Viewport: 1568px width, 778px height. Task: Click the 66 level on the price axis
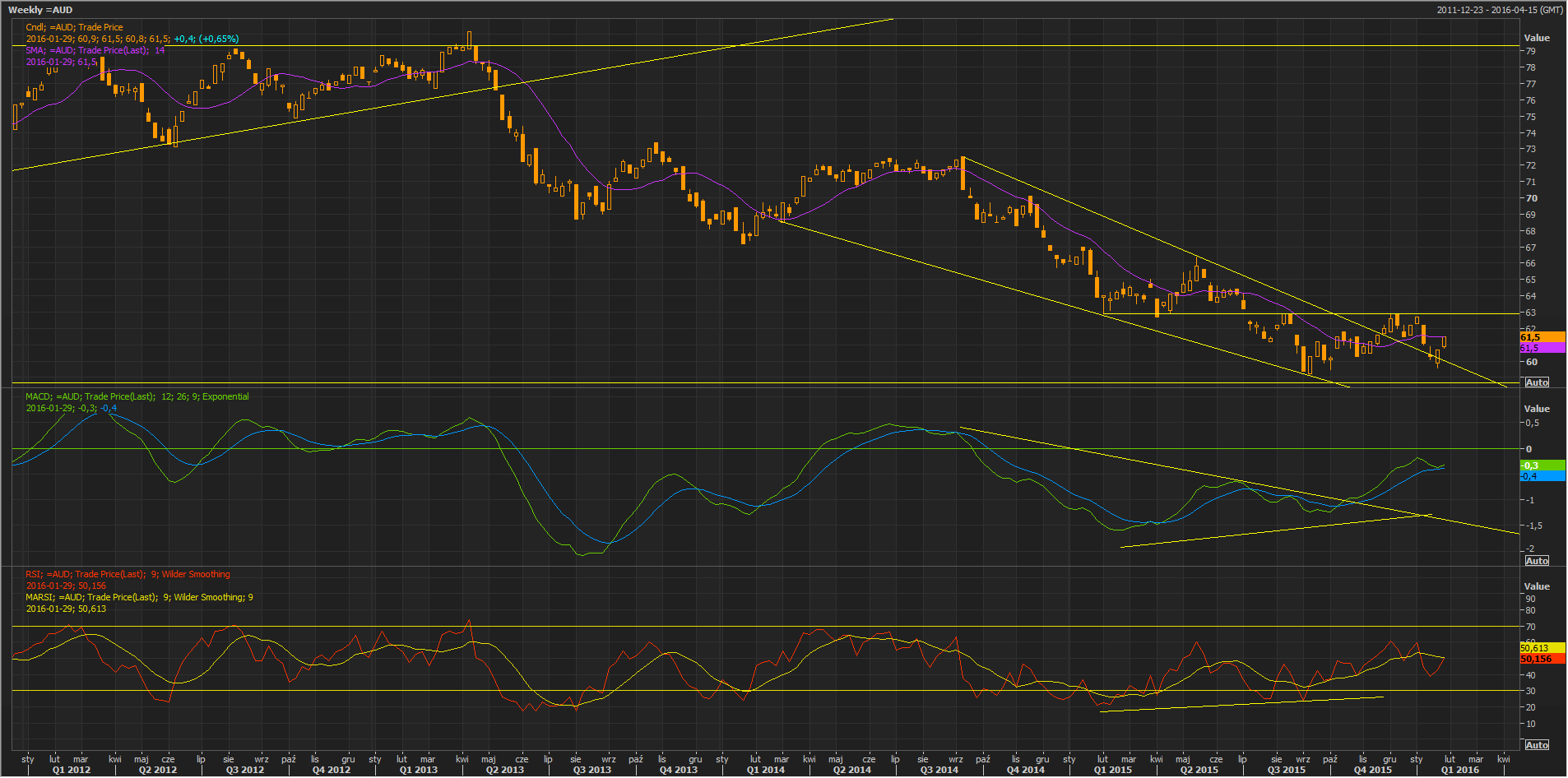(1530, 264)
